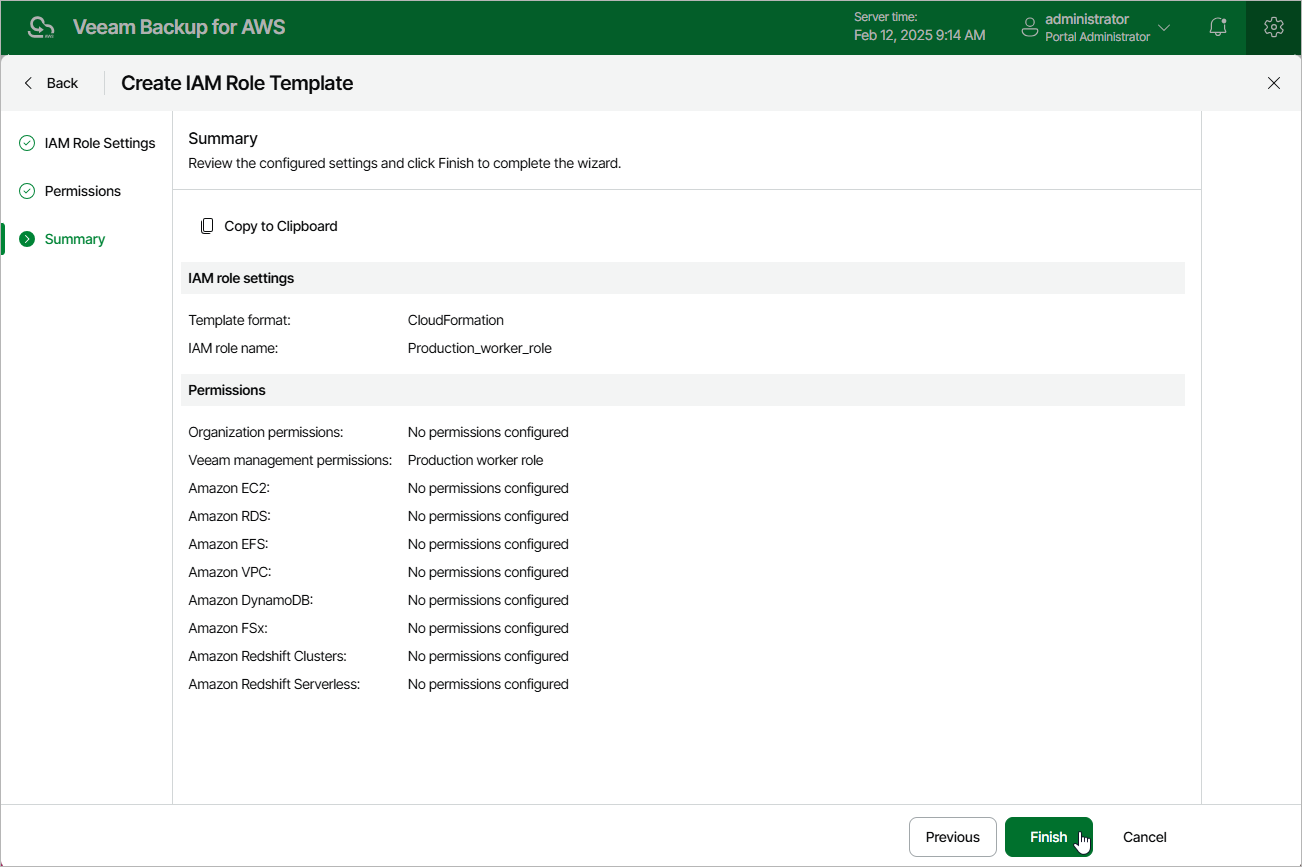Click the Copy to Clipboard icon
The width and height of the screenshot is (1302, 867).
[207, 226]
